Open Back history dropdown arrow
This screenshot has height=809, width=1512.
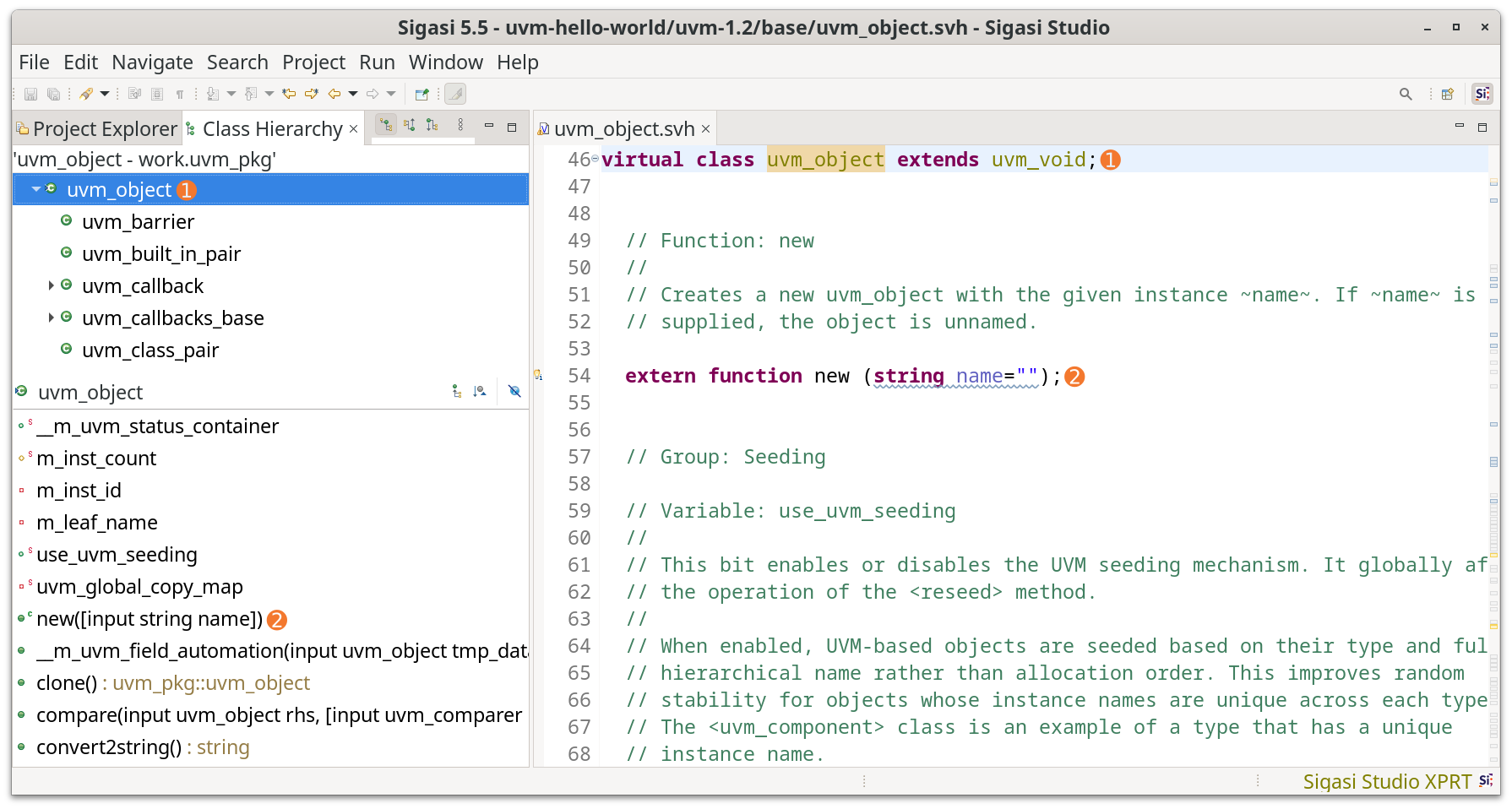(x=353, y=94)
